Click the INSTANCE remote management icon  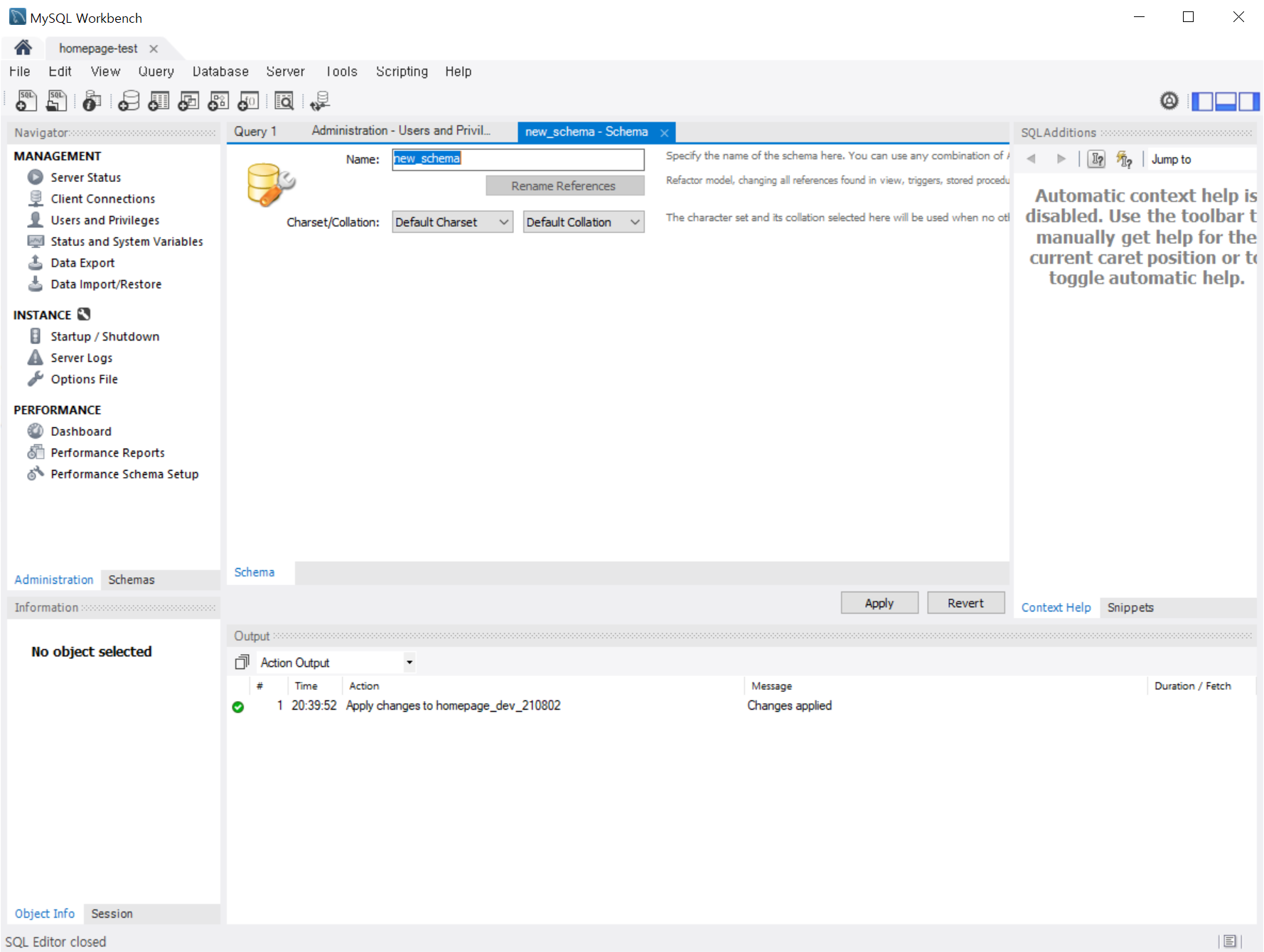[84, 314]
